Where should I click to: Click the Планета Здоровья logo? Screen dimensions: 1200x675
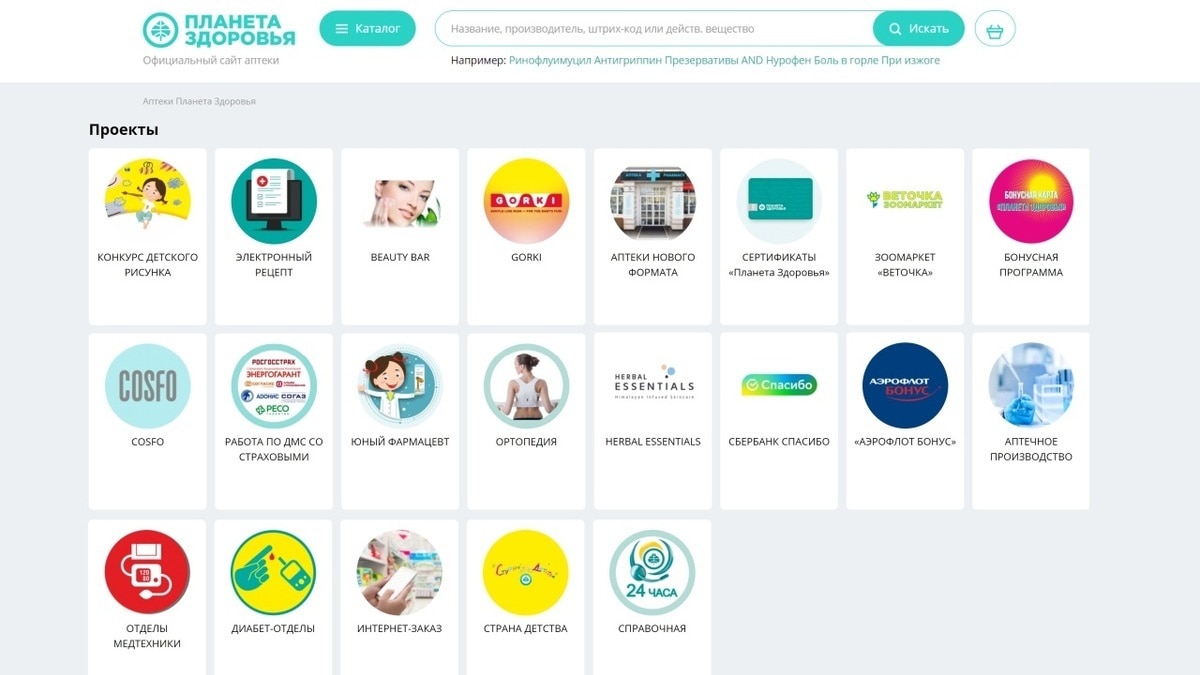[219, 30]
